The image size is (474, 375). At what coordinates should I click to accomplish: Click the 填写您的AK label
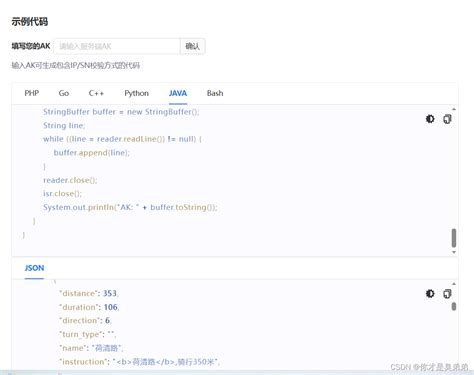point(31,46)
